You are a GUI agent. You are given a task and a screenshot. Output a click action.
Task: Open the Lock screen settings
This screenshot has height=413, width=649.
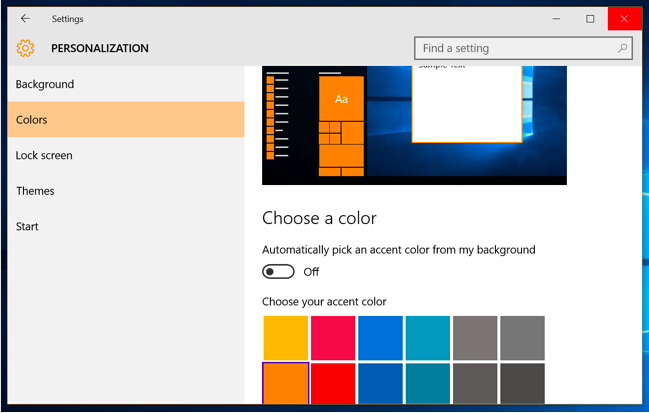click(126, 155)
